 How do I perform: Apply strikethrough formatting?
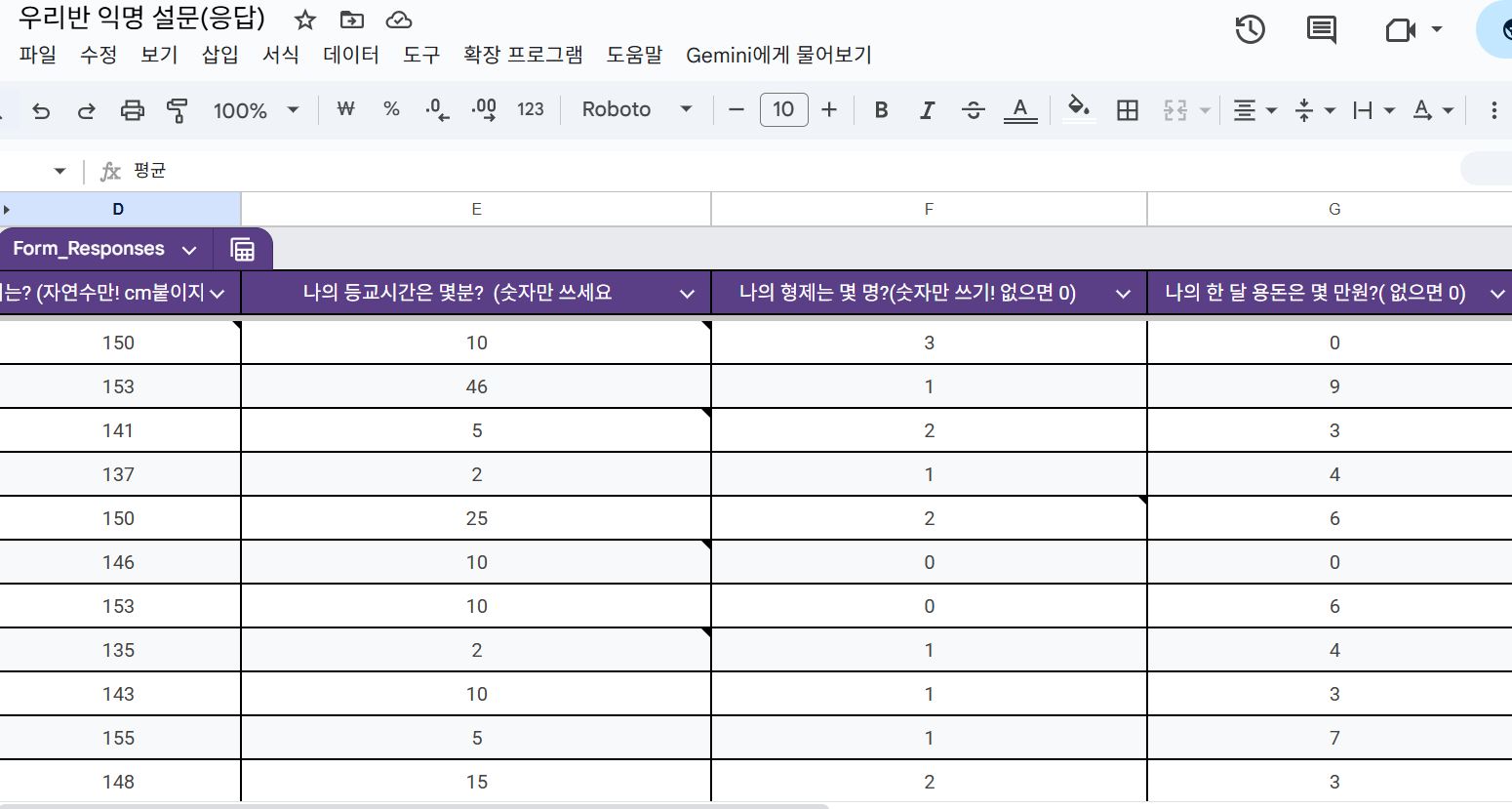click(x=973, y=110)
